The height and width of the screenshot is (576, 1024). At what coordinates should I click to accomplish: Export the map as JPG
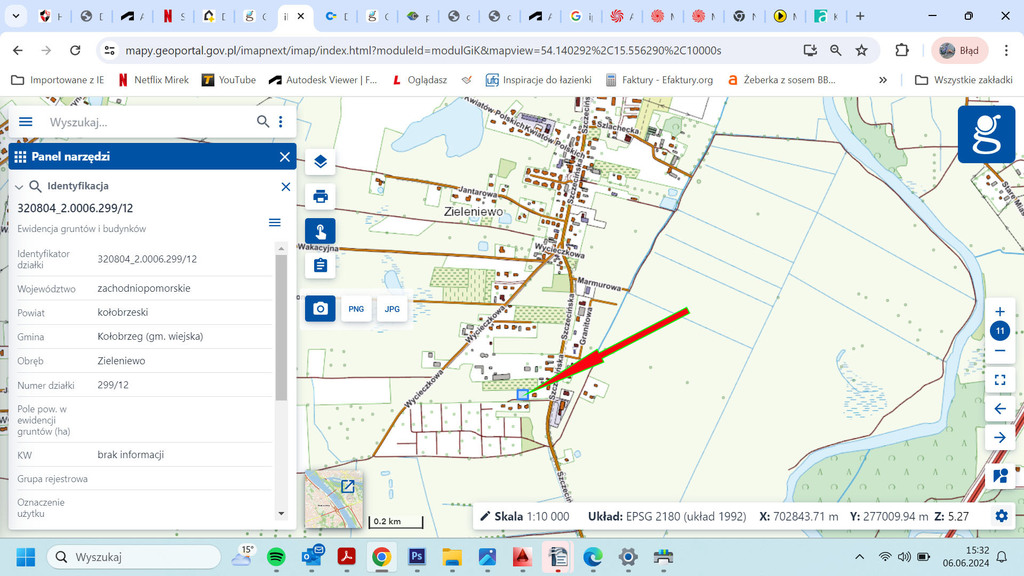click(x=392, y=309)
